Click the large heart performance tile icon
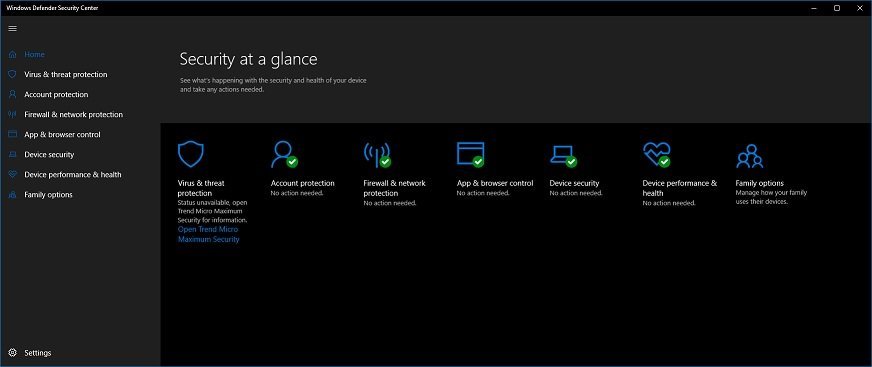 pos(656,154)
